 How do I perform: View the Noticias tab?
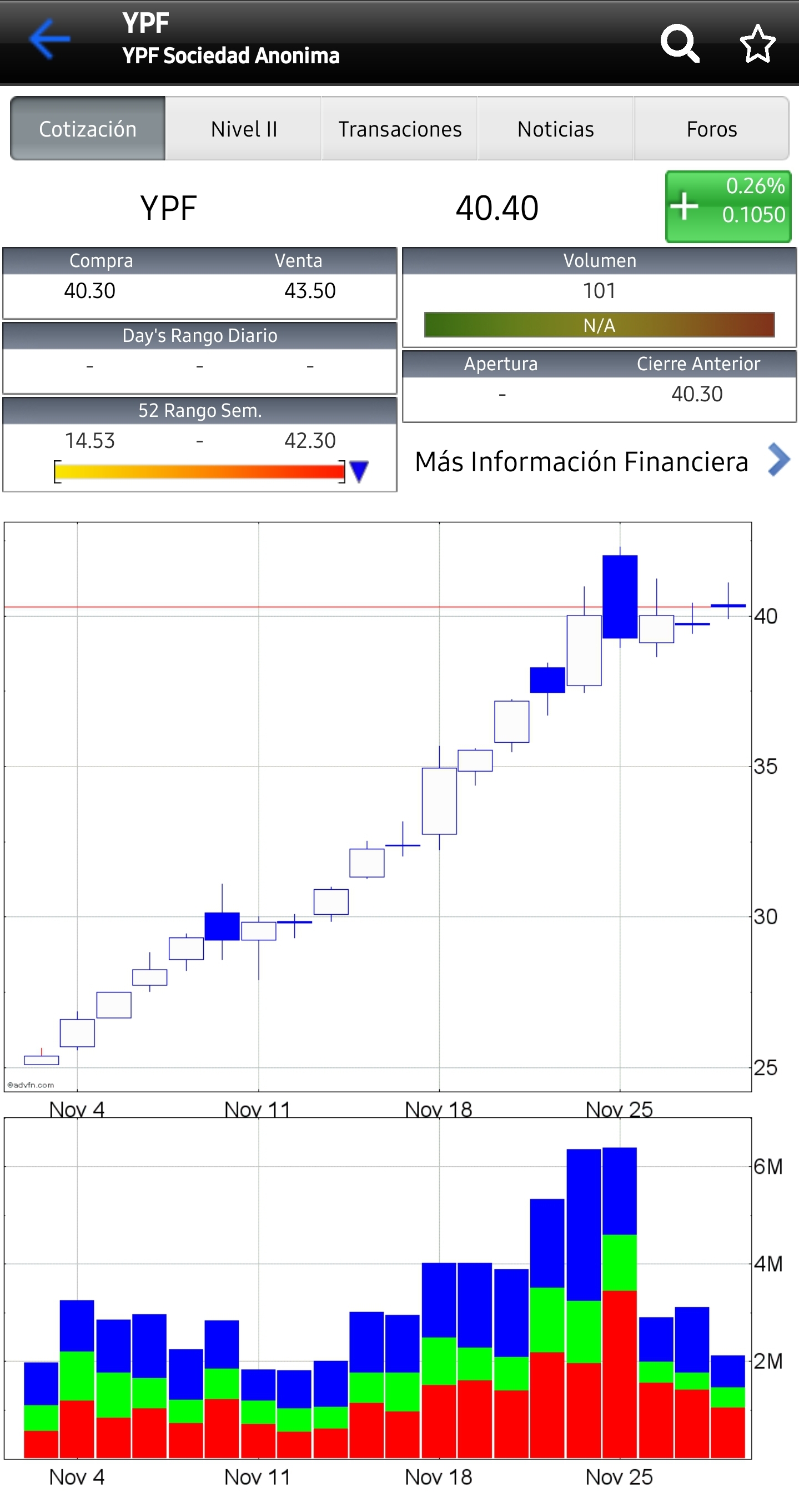(555, 129)
